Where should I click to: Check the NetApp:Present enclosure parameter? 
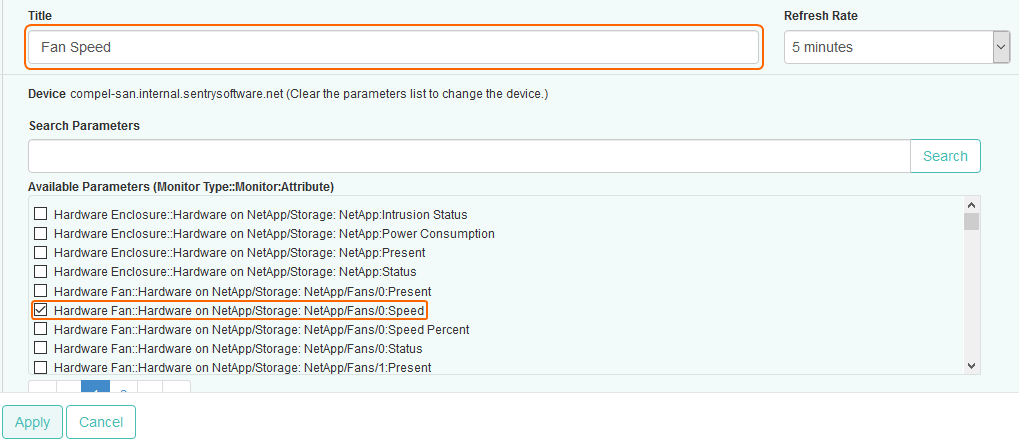(41, 253)
